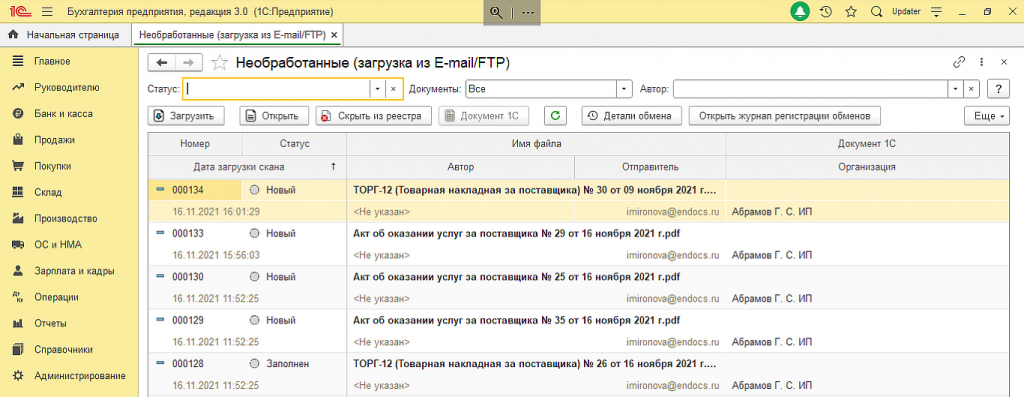Click the green refresh list icon

(x=555, y=116)
